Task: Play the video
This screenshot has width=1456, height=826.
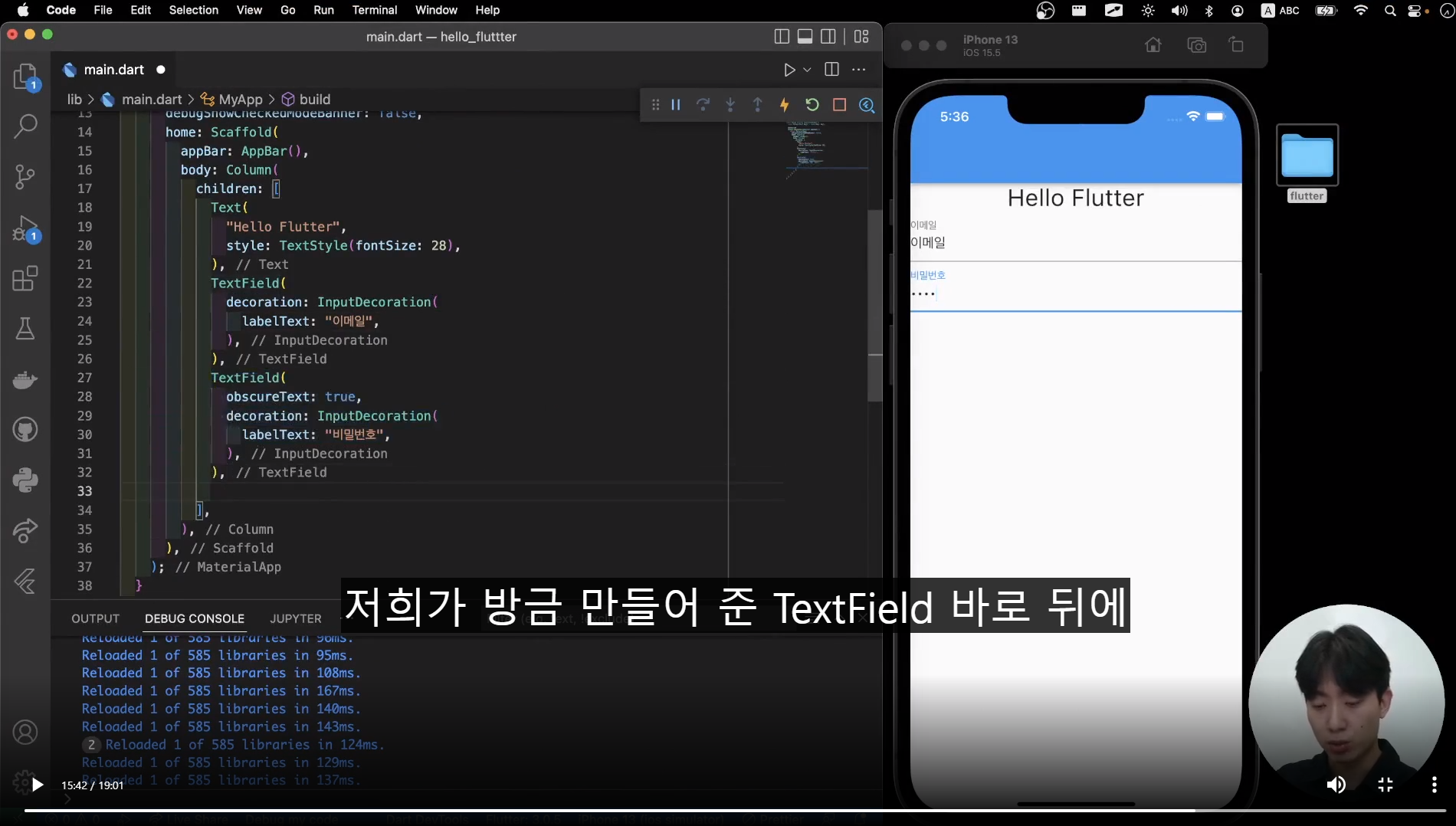Action: (x=37, y=785)
